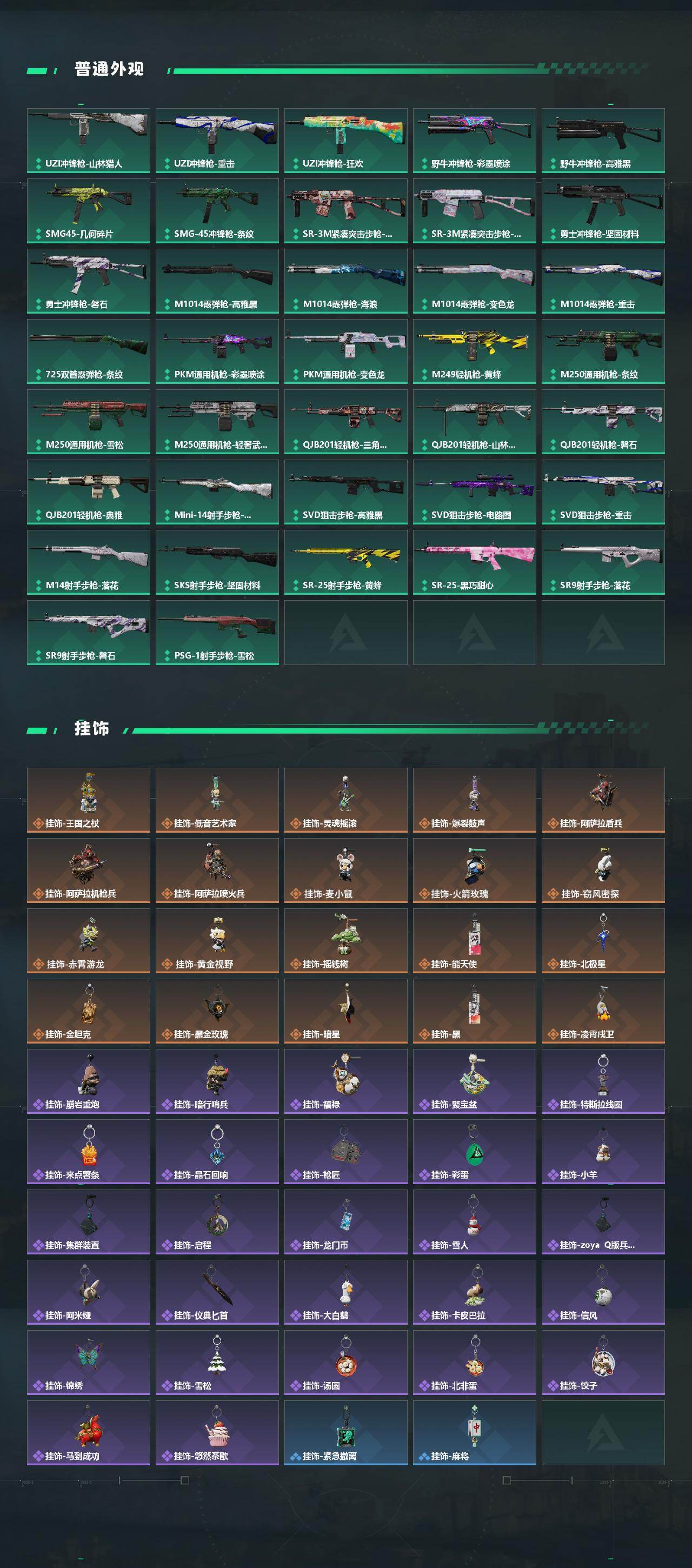Choose the SR-25-黑巧甜心 pink rifle skin

pos(474,562)
